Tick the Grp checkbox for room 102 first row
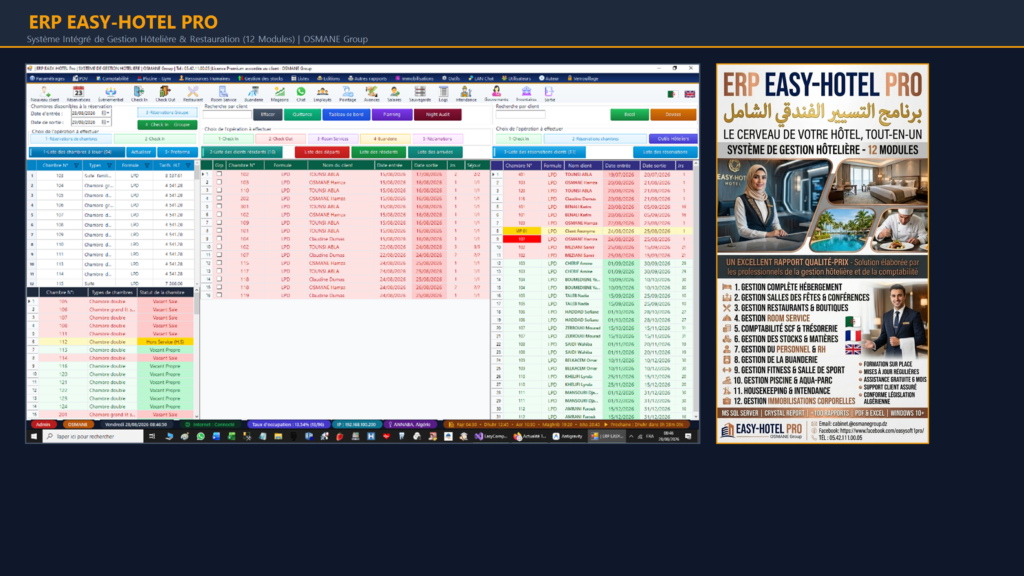 point(219,174)
